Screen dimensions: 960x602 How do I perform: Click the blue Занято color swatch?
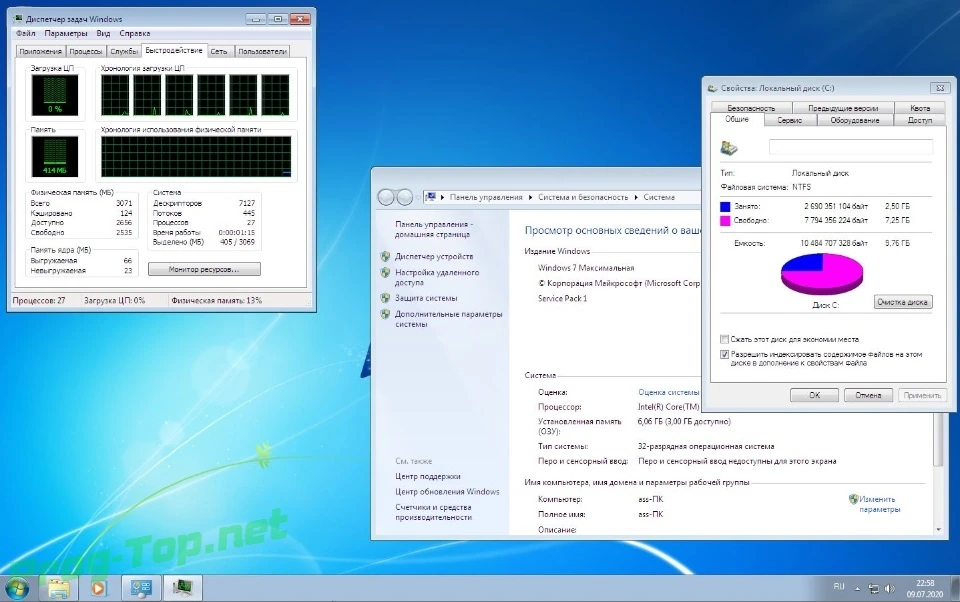[x=726, y=207]
